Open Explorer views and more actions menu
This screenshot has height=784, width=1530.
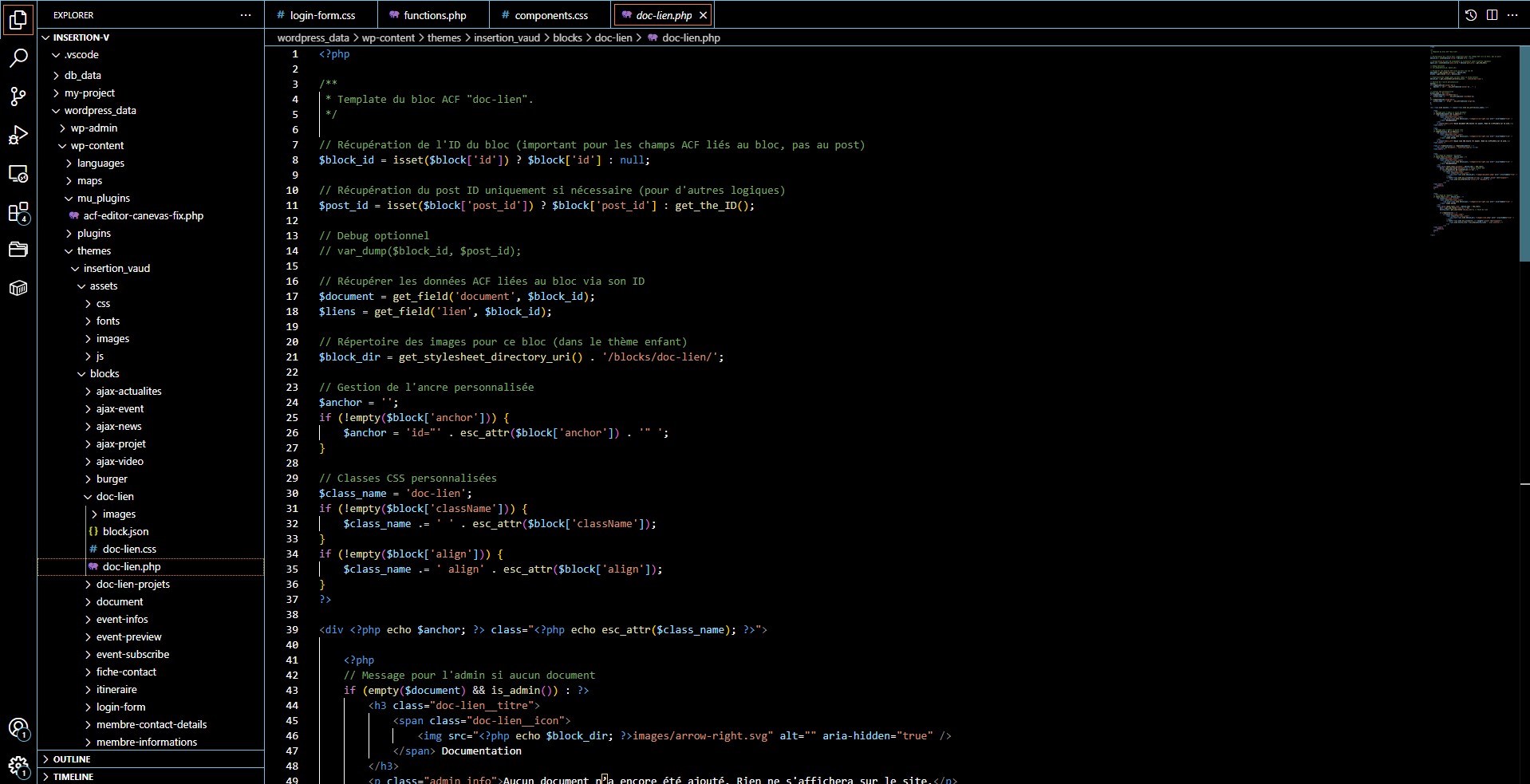tap(246, 15)
